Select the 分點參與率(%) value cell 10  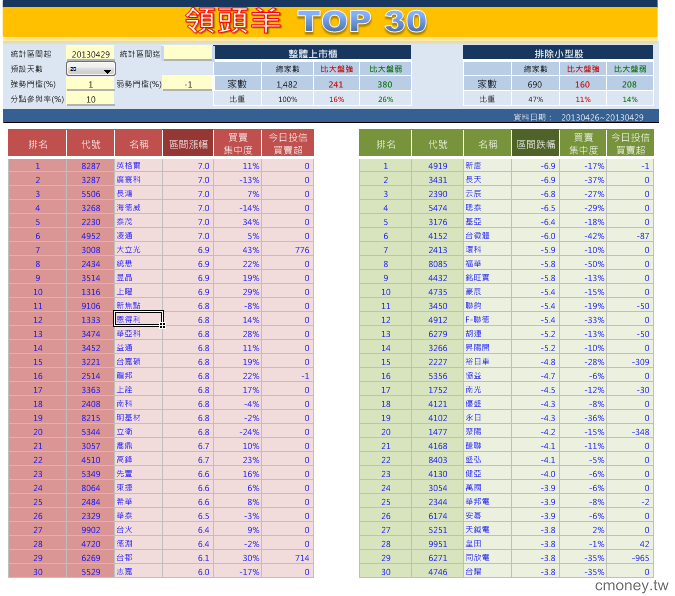click(x=90, y=99)
